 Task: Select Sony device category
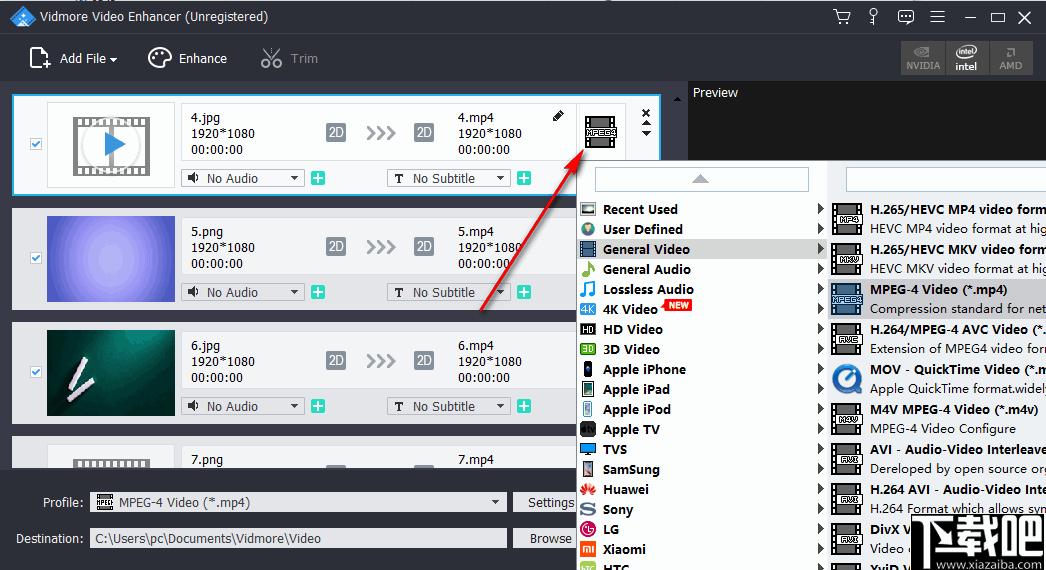tap(702, 510)
